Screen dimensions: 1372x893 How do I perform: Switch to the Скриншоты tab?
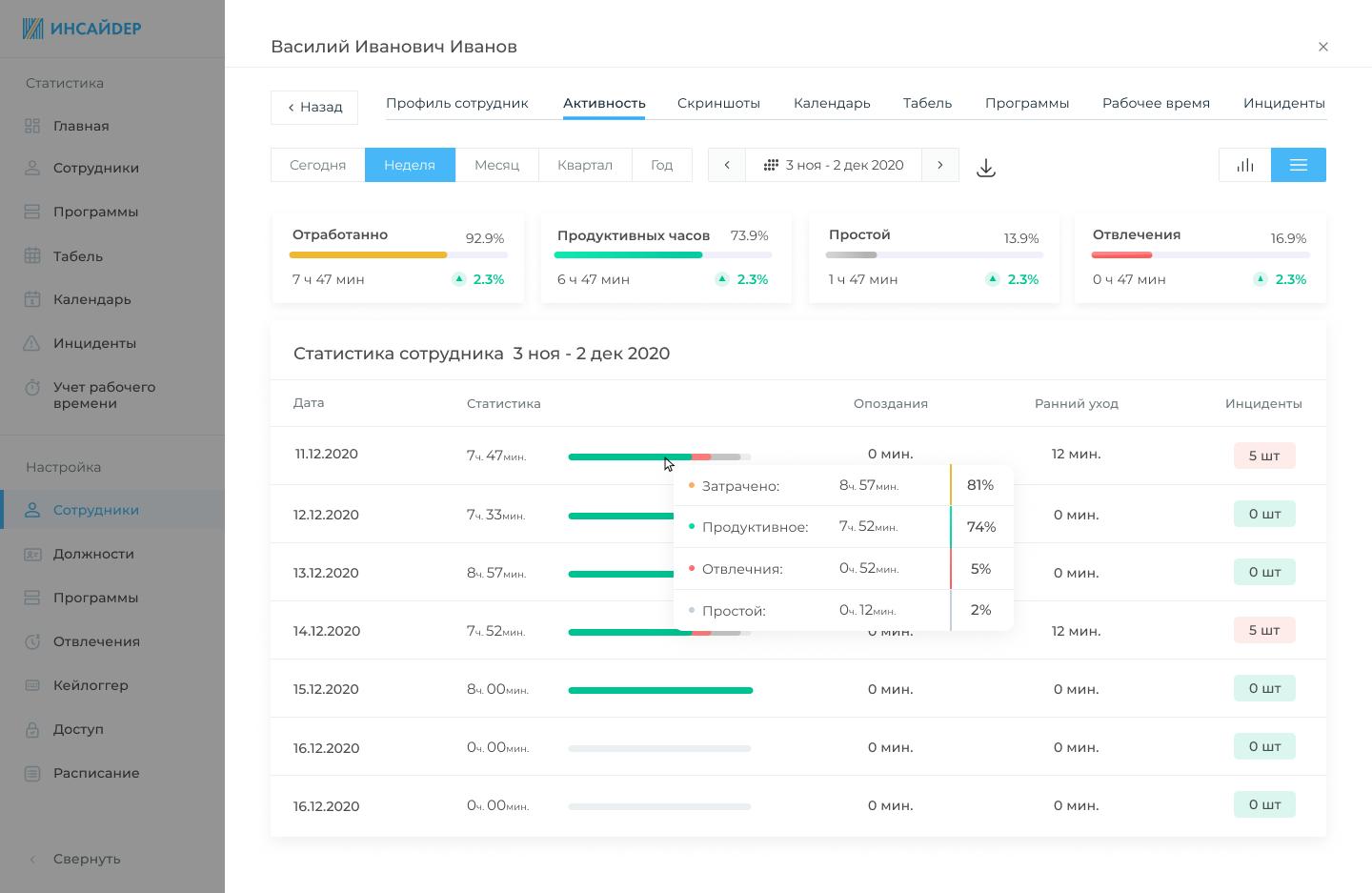tap(718, 103)
